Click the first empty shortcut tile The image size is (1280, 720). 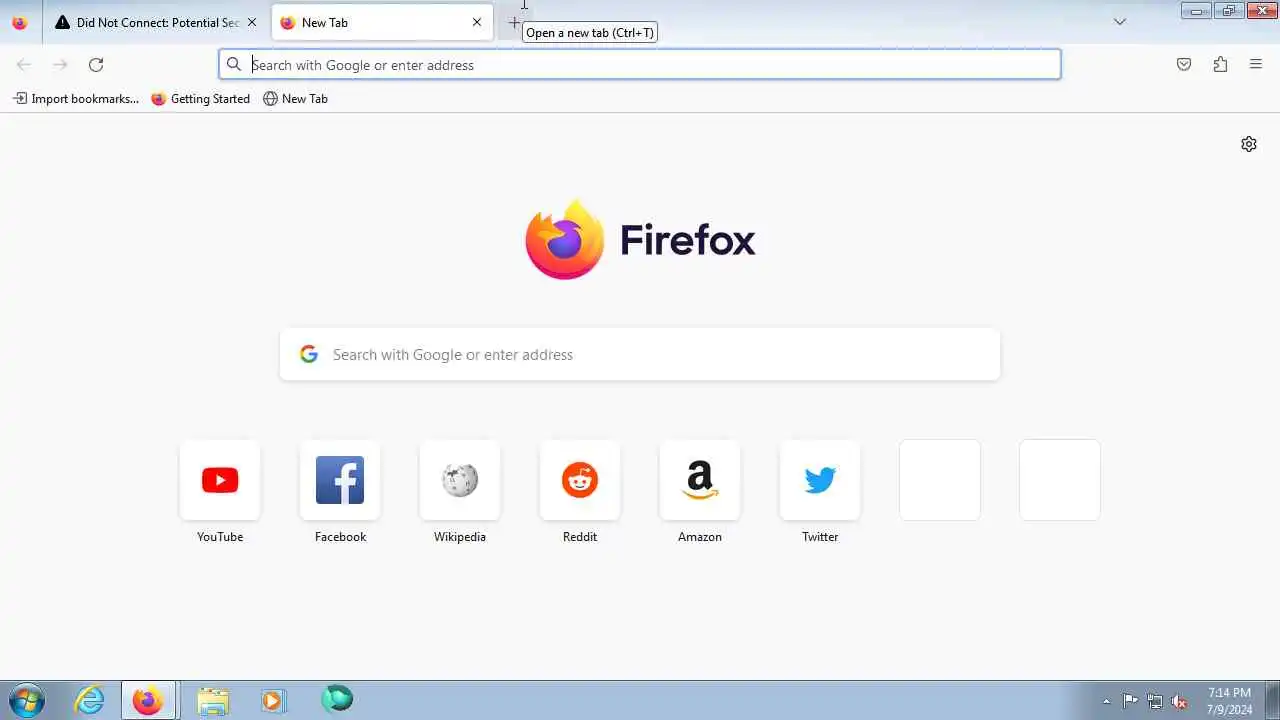coord(940,480)
